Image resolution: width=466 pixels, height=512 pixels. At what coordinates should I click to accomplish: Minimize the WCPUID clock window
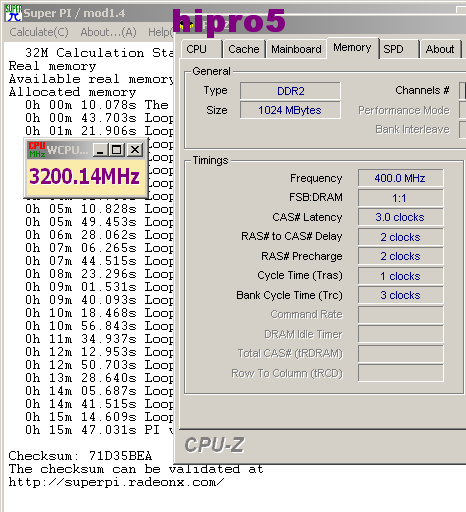click(100, 150)
